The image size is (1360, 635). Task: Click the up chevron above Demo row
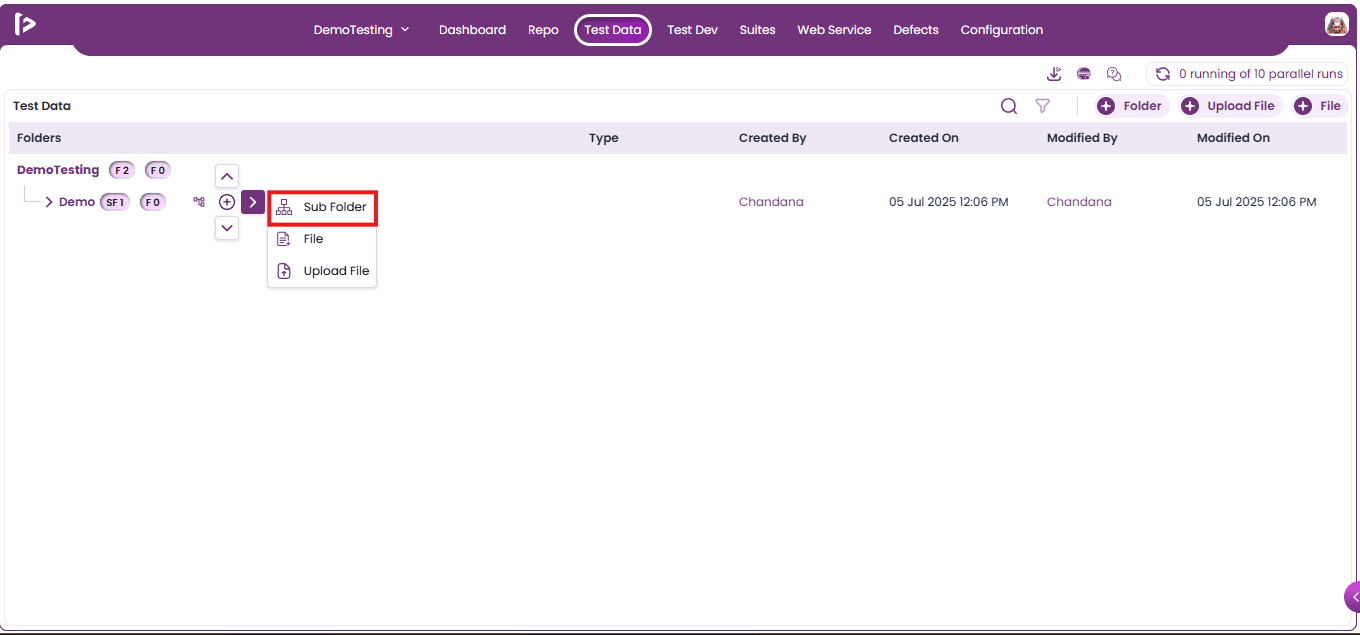pyautogui.click(x=228, y=176)
